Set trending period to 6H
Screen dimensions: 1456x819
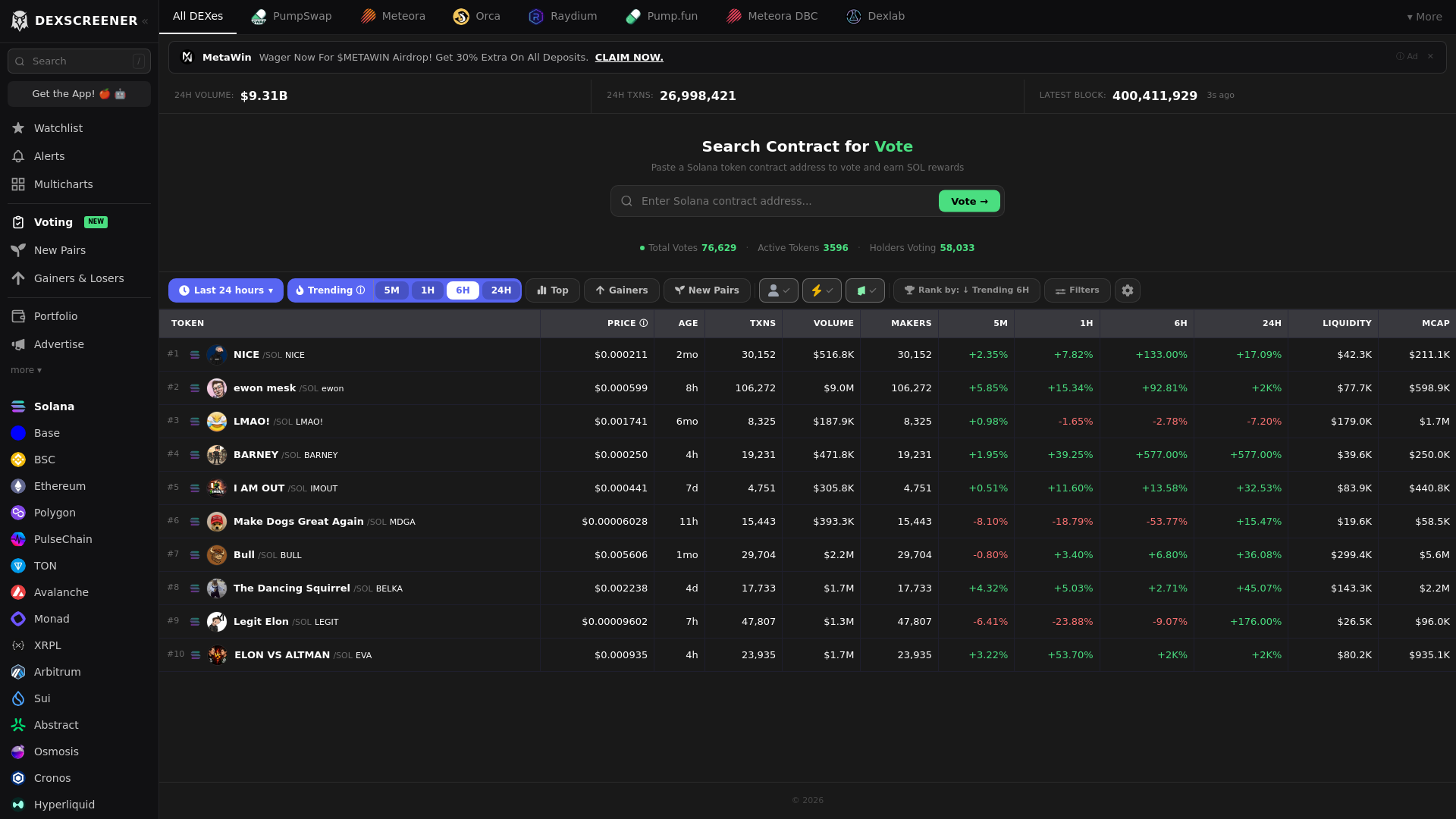(x=463, y=290)
